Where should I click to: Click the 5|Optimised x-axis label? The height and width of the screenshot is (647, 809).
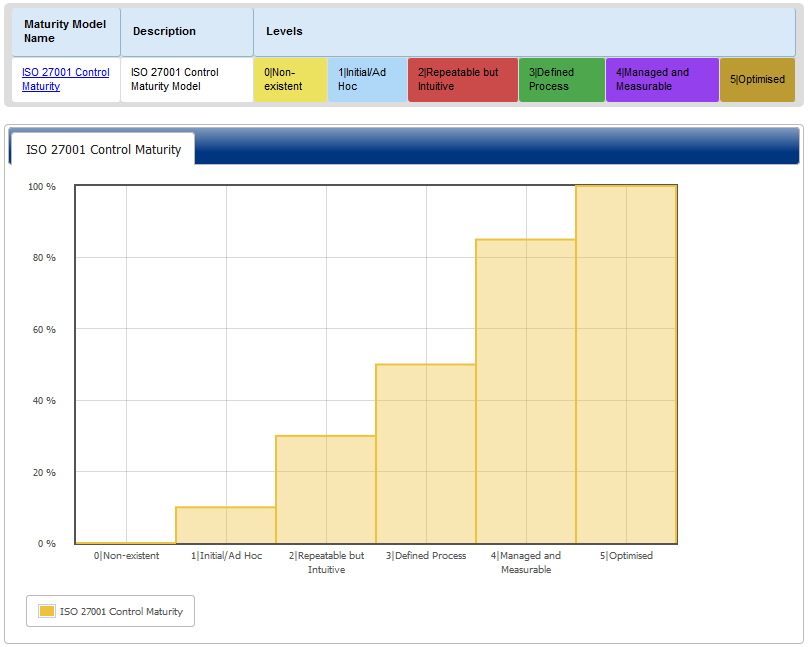pyautogui.click(x=626, y=556)
